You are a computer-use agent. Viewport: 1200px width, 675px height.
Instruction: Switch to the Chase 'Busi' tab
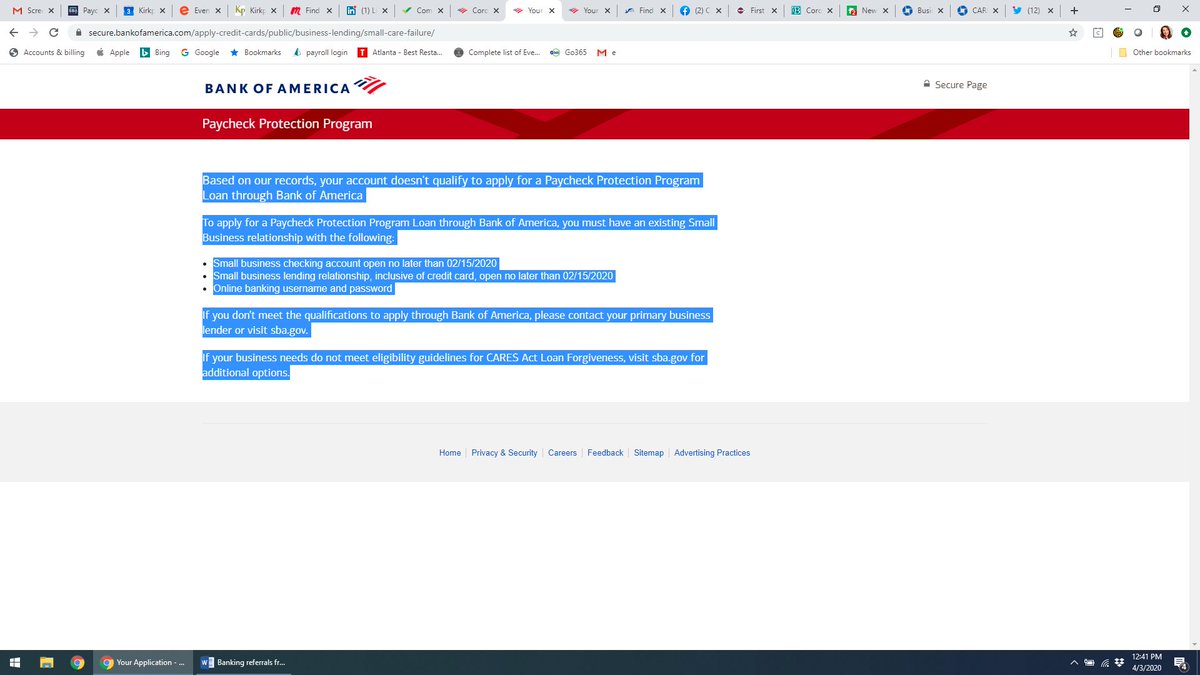pos(920,11)
